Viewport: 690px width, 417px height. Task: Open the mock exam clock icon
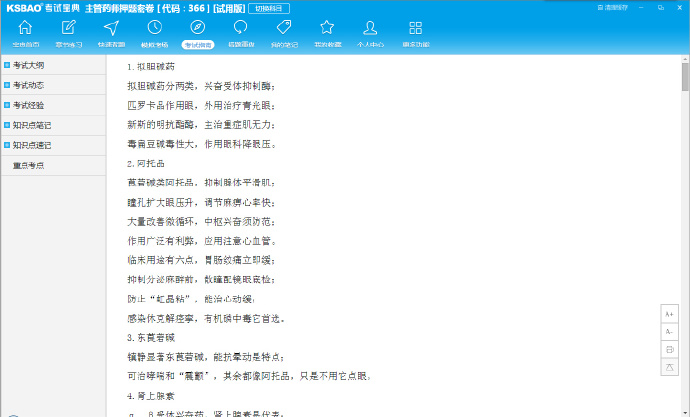pyautogui.click(x=154, y=27)
